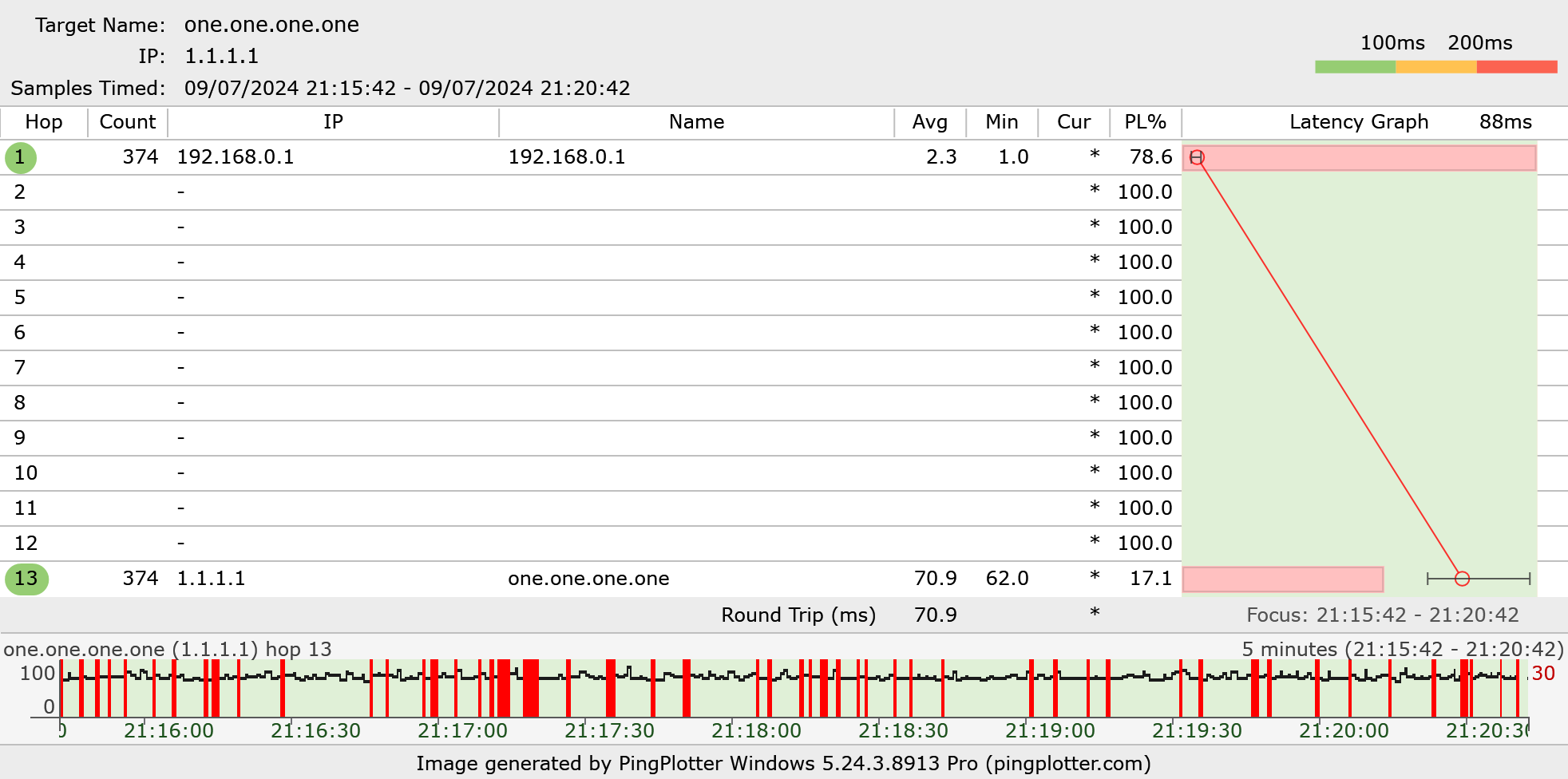The height and width of the screenshot is (779, 1568).
Task: Click the IP column header
Action: click(x=333, y=122)
